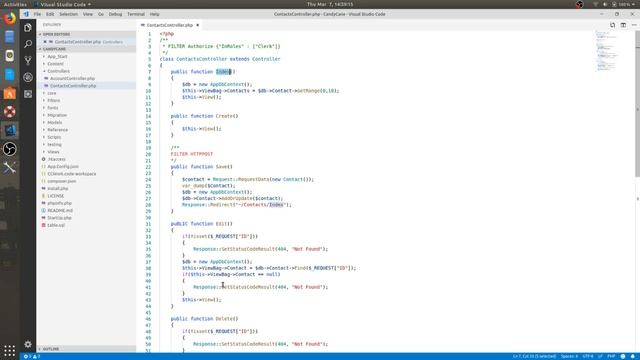Open the Source Control view
This screenshot has width=640, height=360.
28,60
